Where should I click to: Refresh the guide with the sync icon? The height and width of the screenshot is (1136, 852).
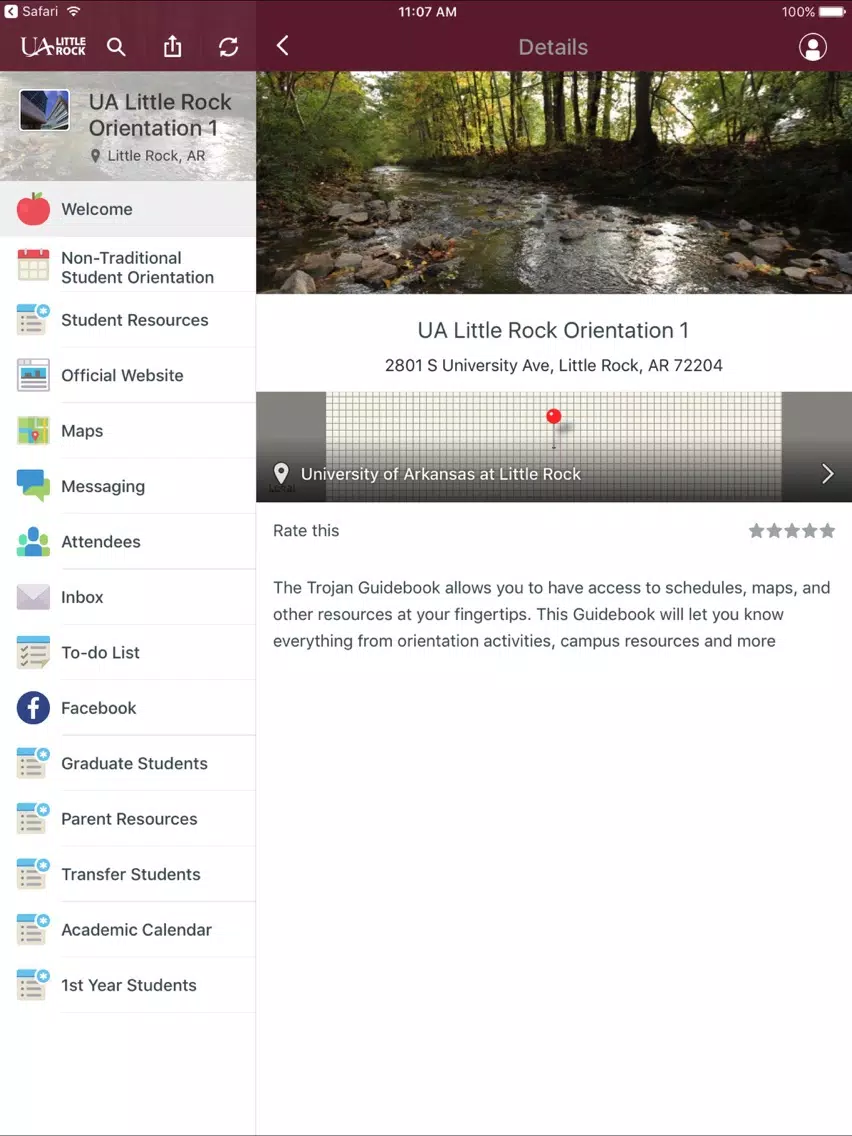[x=228, y=47]
